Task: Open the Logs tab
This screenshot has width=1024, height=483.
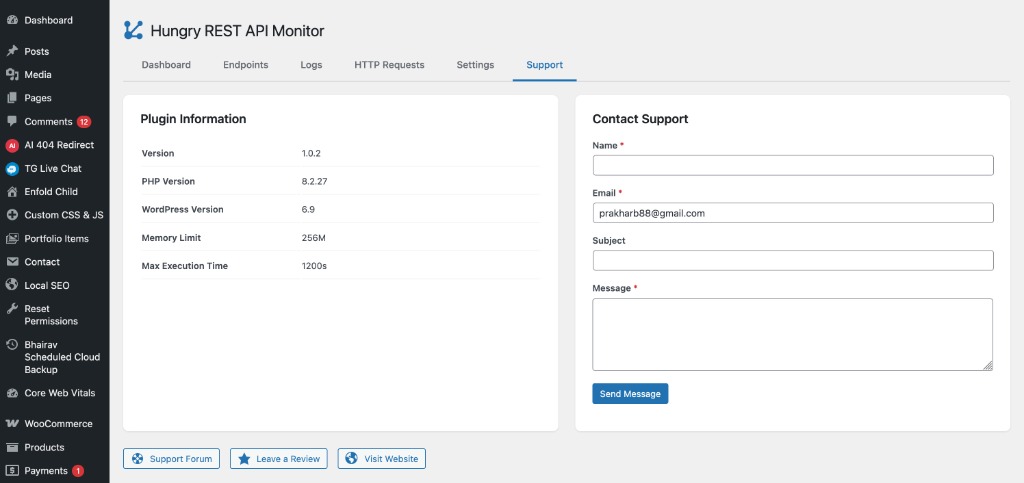Action: (311, 65)
